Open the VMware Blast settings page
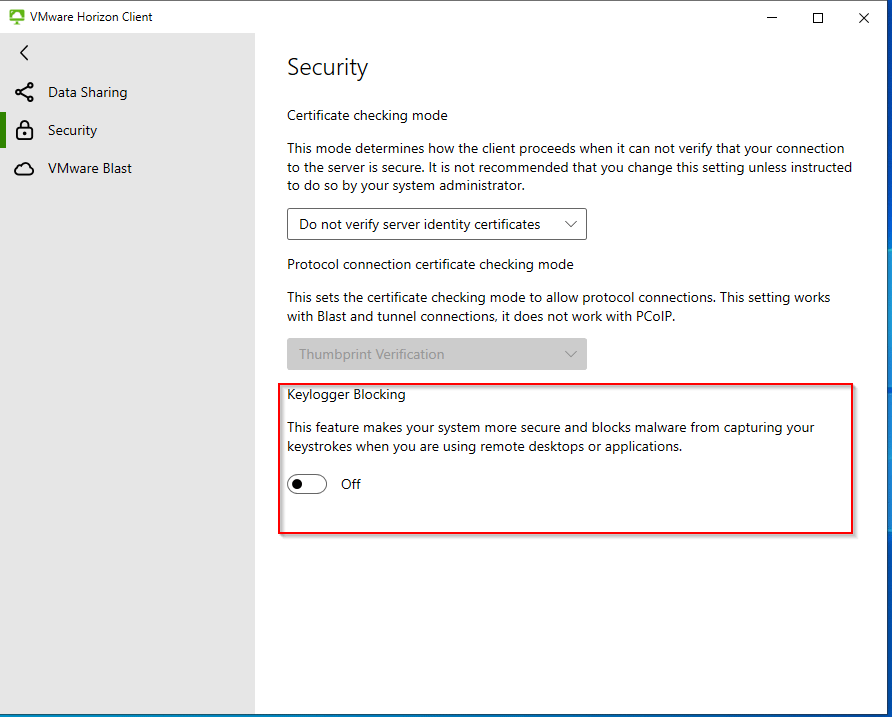This screenshot has height=717, width=892. pyautogui.click(x=90, y=169)
